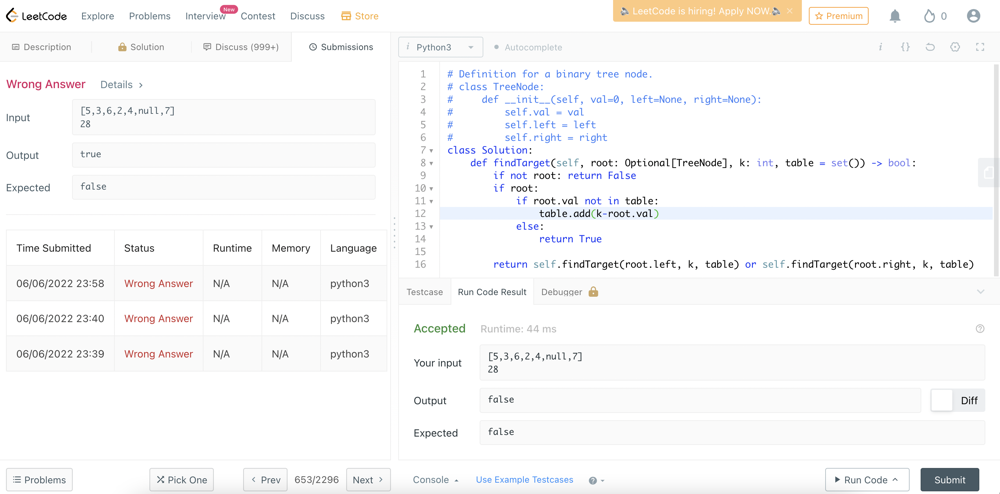Click the streak flame icon
This screenshot has height=494, width=1000.
coord(929,16)
